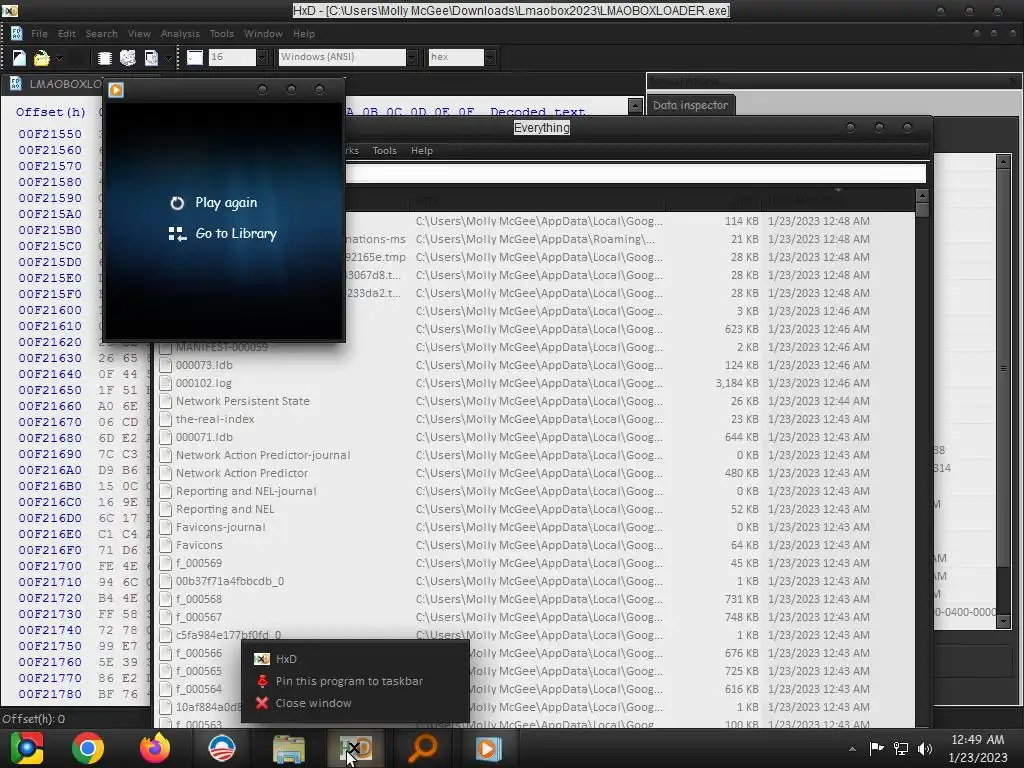Click the arrow of the 16 combo box

coord(262,57)
